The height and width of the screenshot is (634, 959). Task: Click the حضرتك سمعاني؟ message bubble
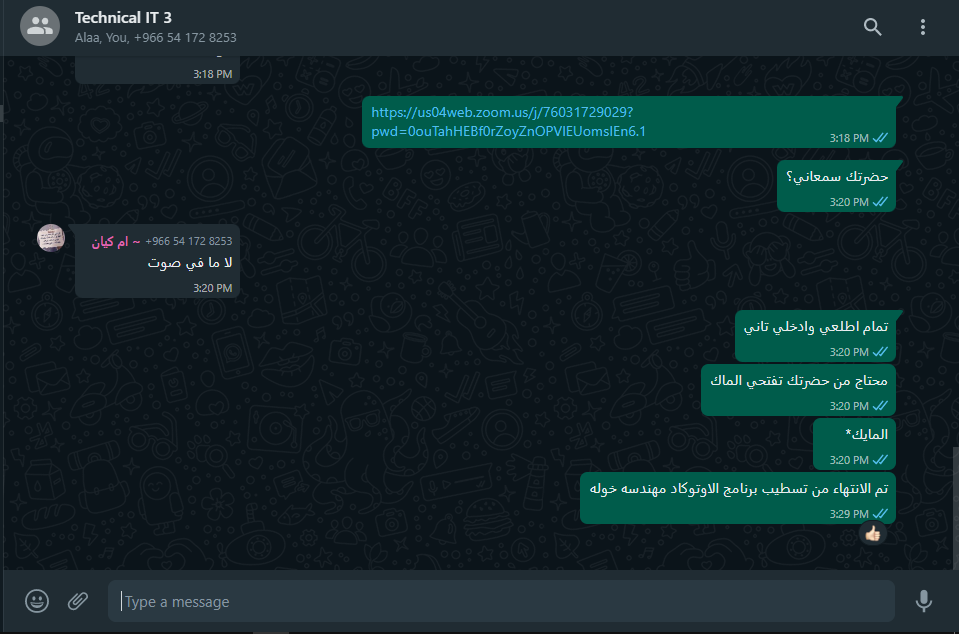click(836, 186)
